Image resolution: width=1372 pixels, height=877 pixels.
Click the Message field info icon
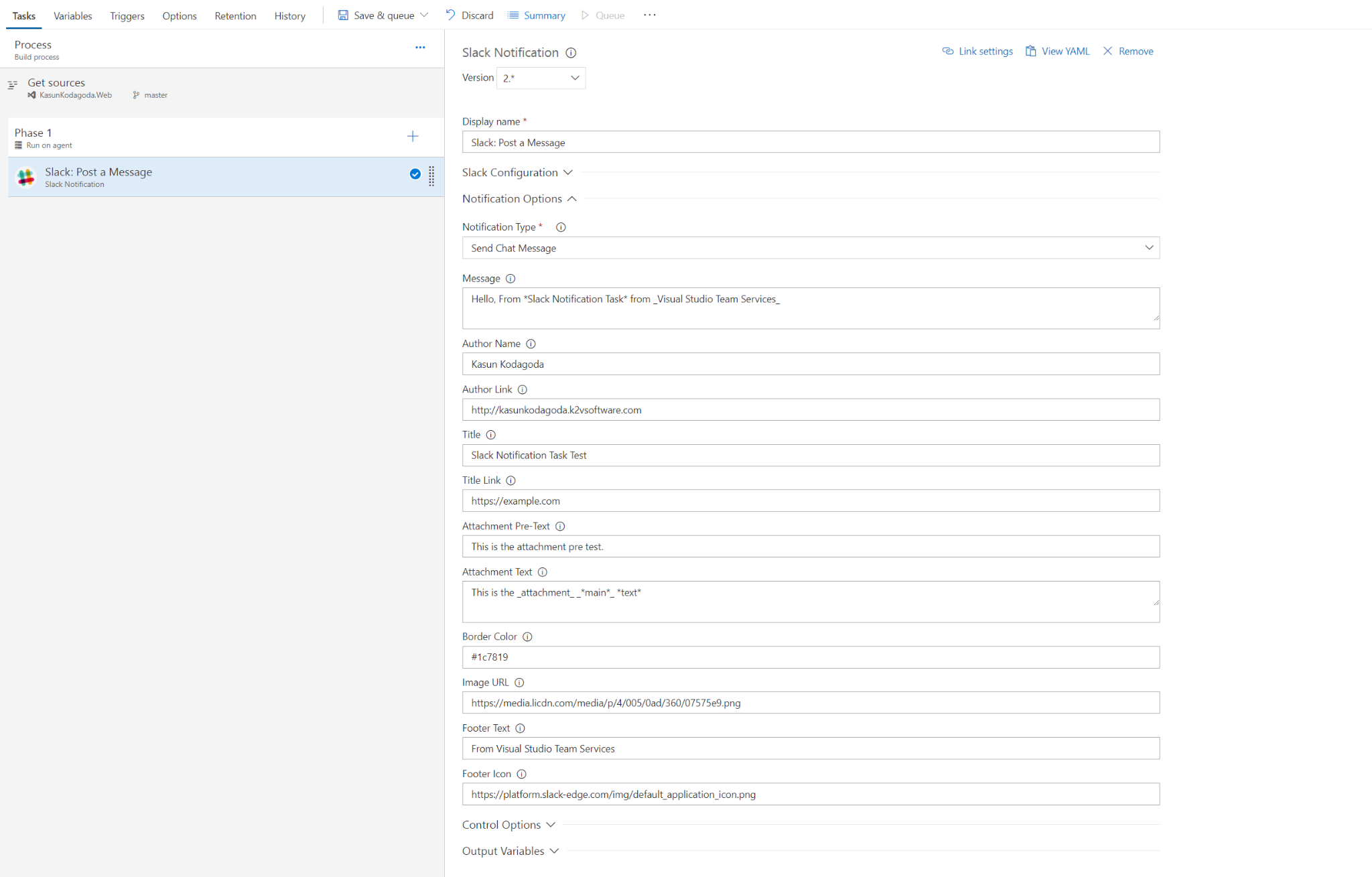[x=510, y=279]
